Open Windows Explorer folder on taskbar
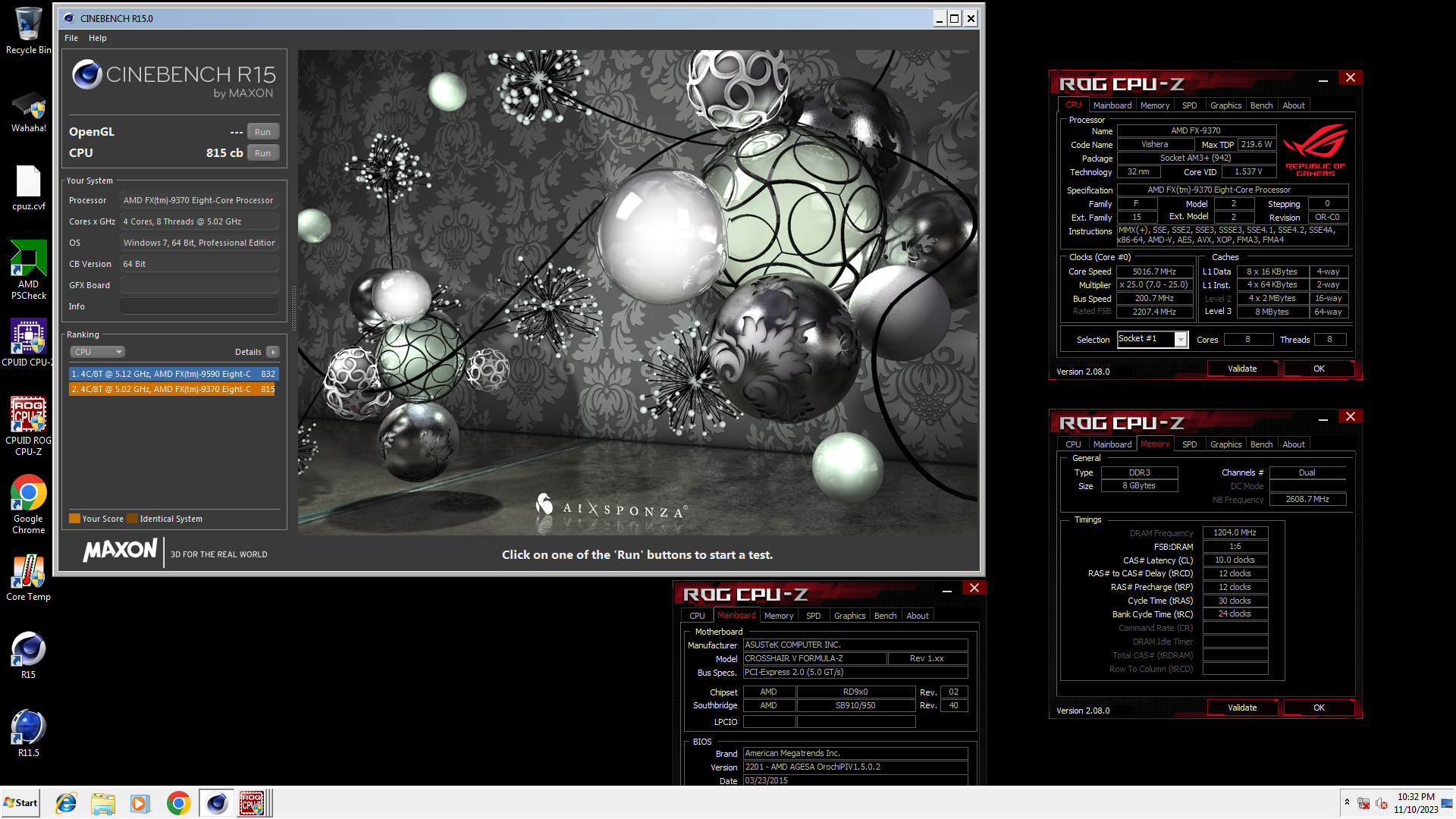The image size is (1456, 819). pos(103,803)
